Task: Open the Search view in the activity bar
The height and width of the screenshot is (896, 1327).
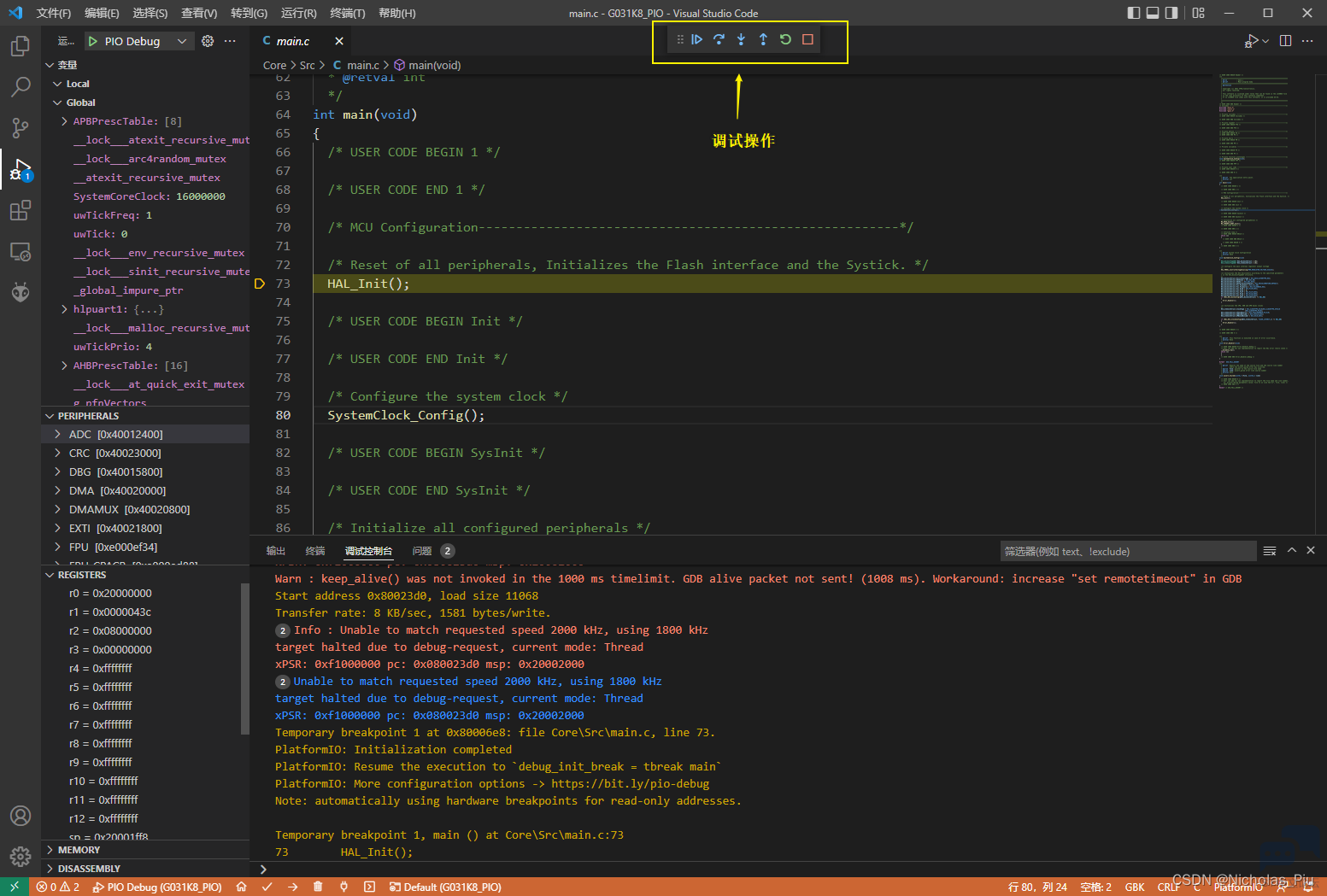Action: (x=21, y=86)
